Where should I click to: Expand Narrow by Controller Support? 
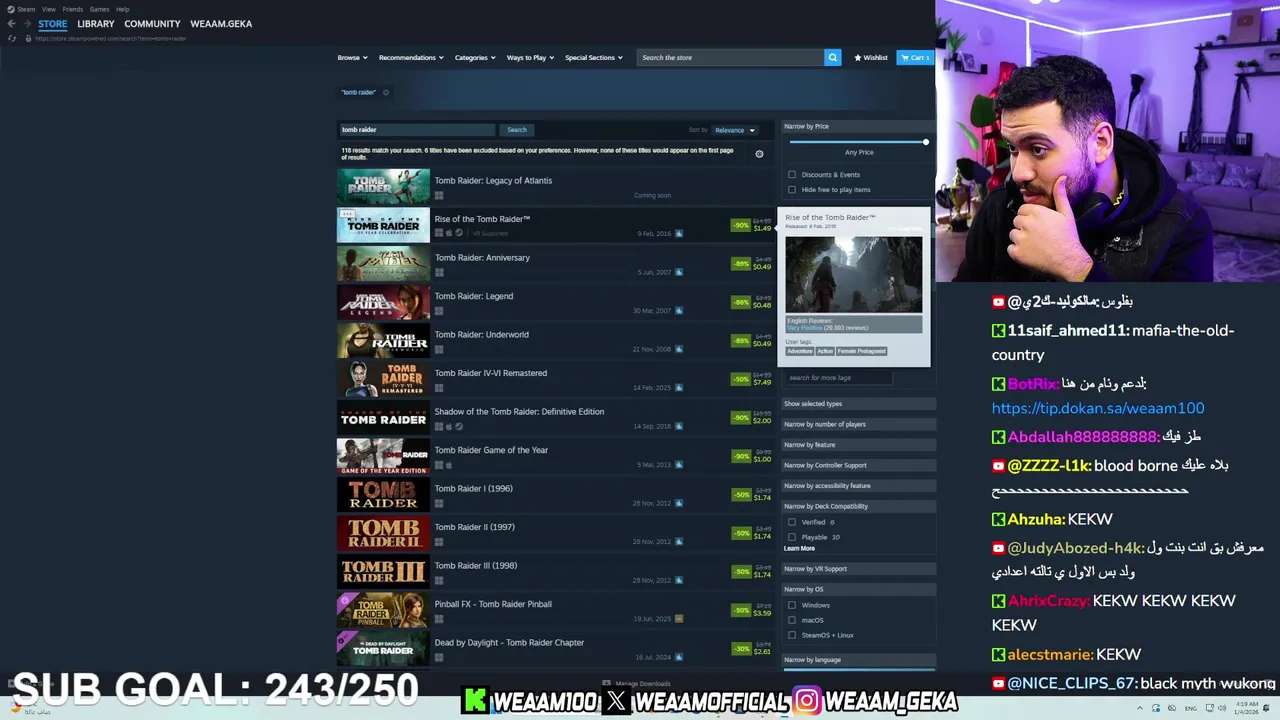pyautogui.click(x=858, y=465)
